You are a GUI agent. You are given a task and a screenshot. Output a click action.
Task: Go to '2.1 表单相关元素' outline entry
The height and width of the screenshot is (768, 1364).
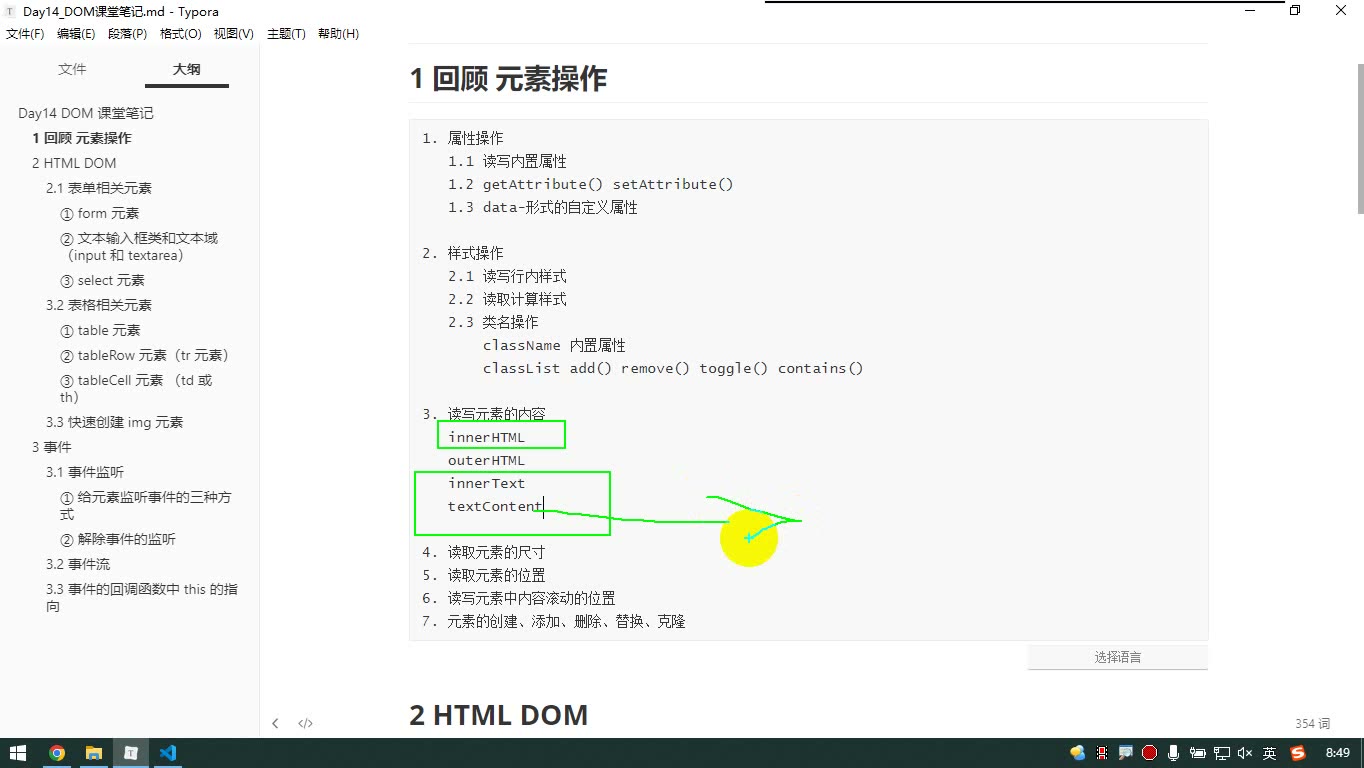point(99,188)
